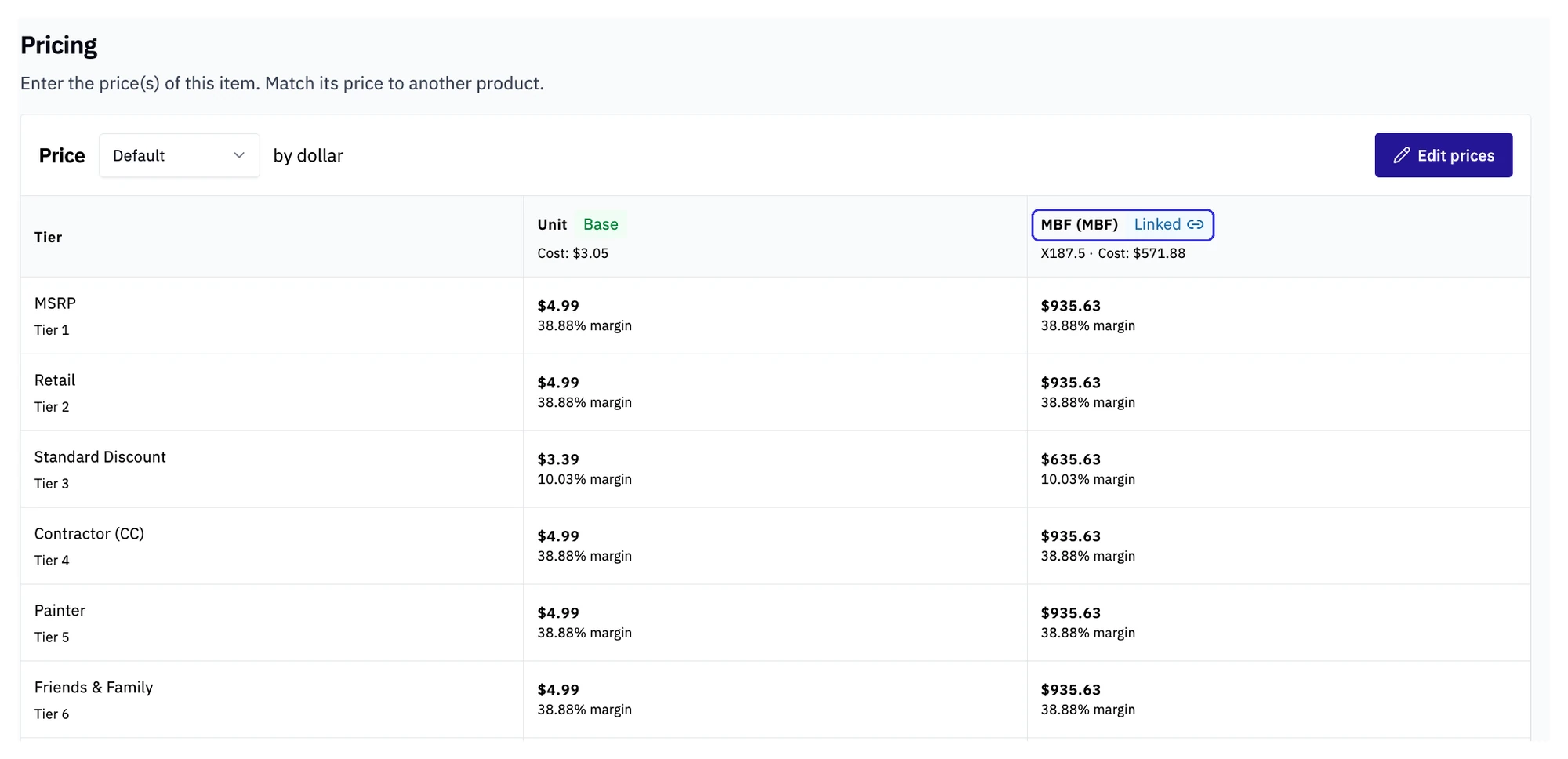Click the Tier column header
The image size is (1568, 759).
coord(48,237)
